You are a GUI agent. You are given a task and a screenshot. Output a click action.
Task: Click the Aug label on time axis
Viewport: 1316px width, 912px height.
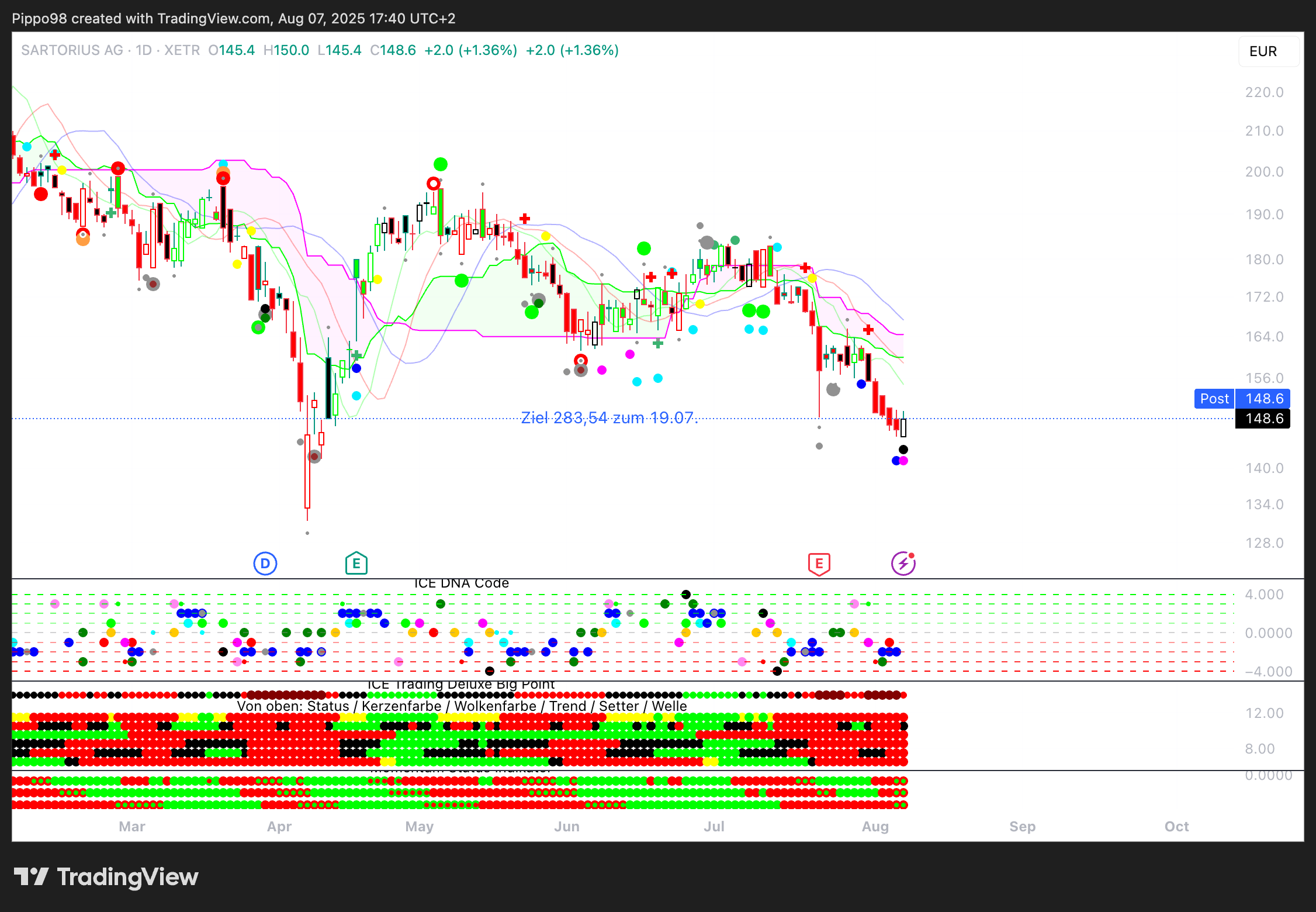875,827
